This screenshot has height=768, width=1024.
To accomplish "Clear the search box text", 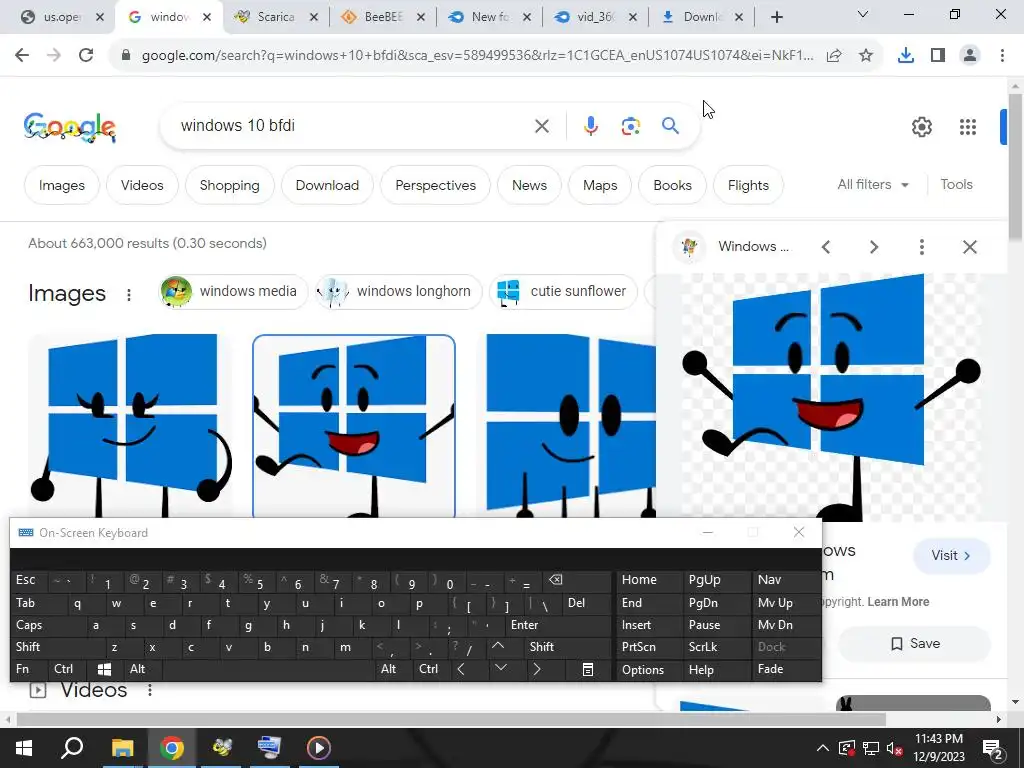I will (x=542, y=125).
